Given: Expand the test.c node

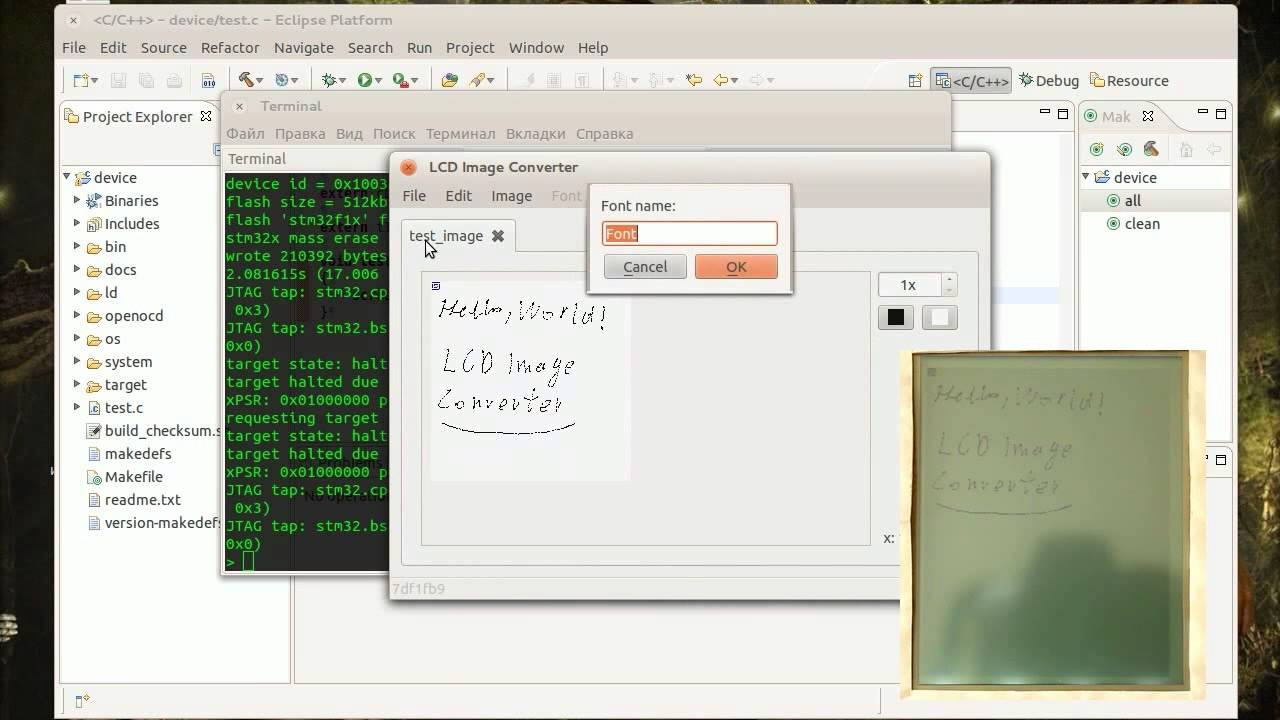Looking at the screenshot, I should pyautogui.click(x=77, y=407).
